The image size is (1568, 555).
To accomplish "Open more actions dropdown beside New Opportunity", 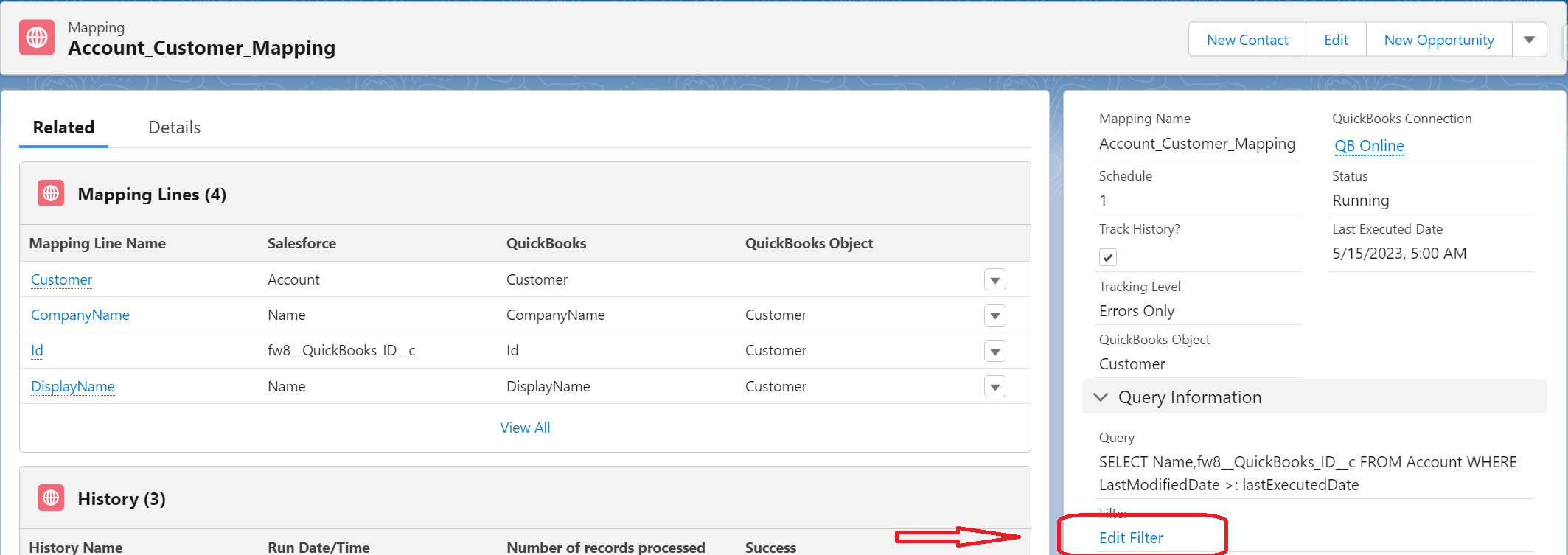I will (1530, 40).
